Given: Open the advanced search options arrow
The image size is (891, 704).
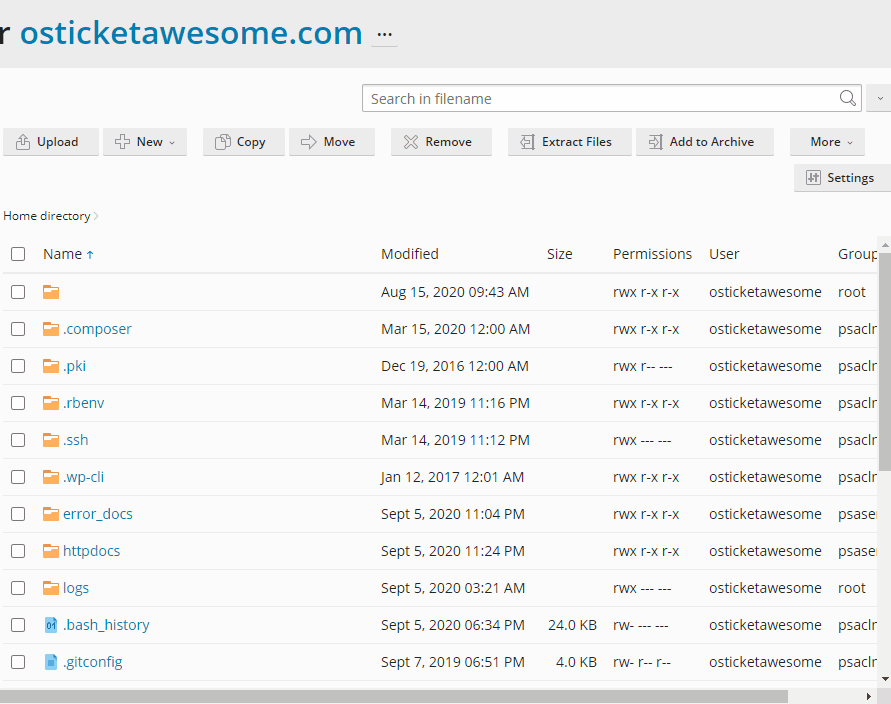Looking at the screenshot, I should [x=879, y=98].
